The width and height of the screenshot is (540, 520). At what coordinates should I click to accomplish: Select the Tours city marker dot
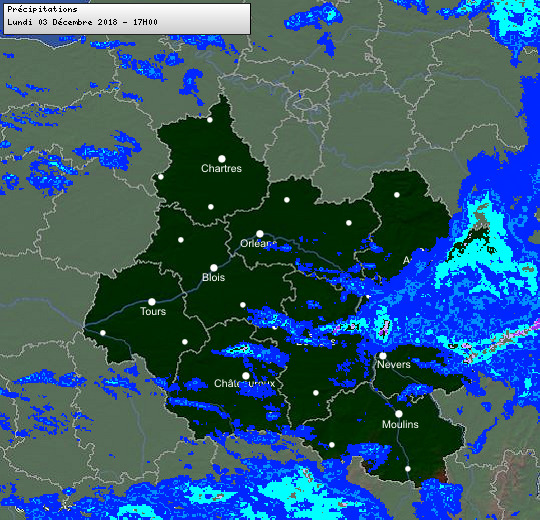pos(152,302)
